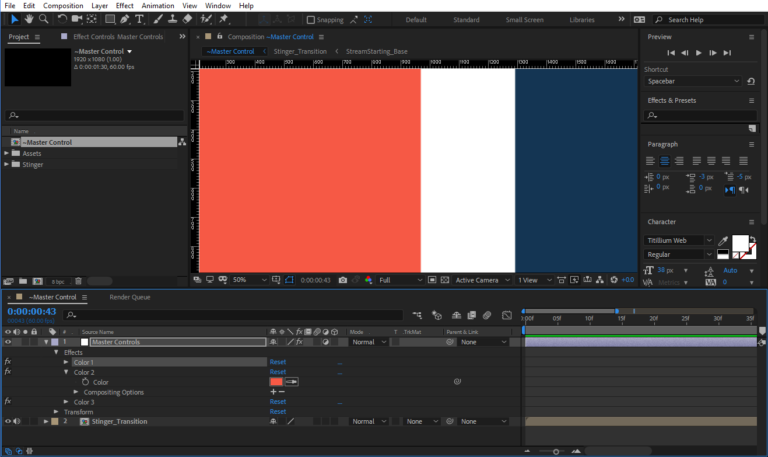Enable the Snapping checkbox
Screen dimensions: 768x457
click(310, 19)
